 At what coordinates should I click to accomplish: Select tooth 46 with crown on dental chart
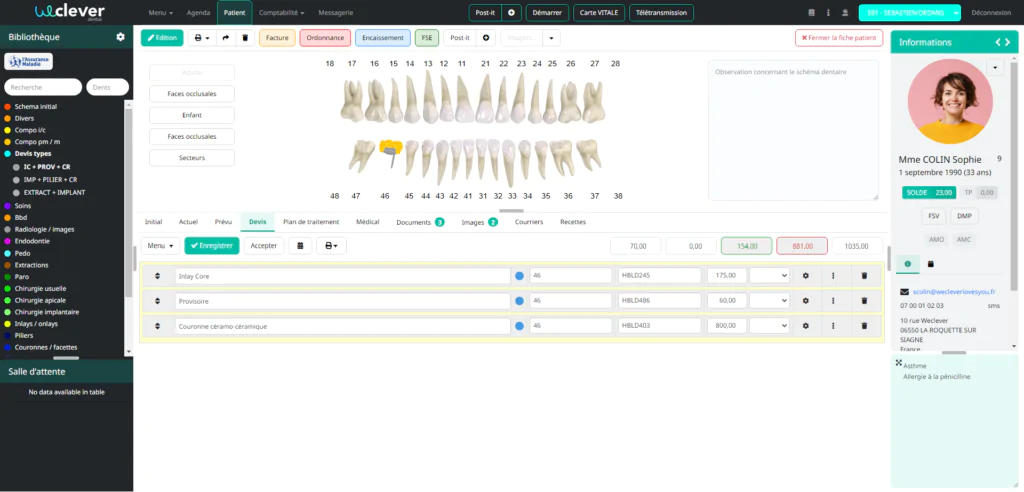click(x=389, y=153)
